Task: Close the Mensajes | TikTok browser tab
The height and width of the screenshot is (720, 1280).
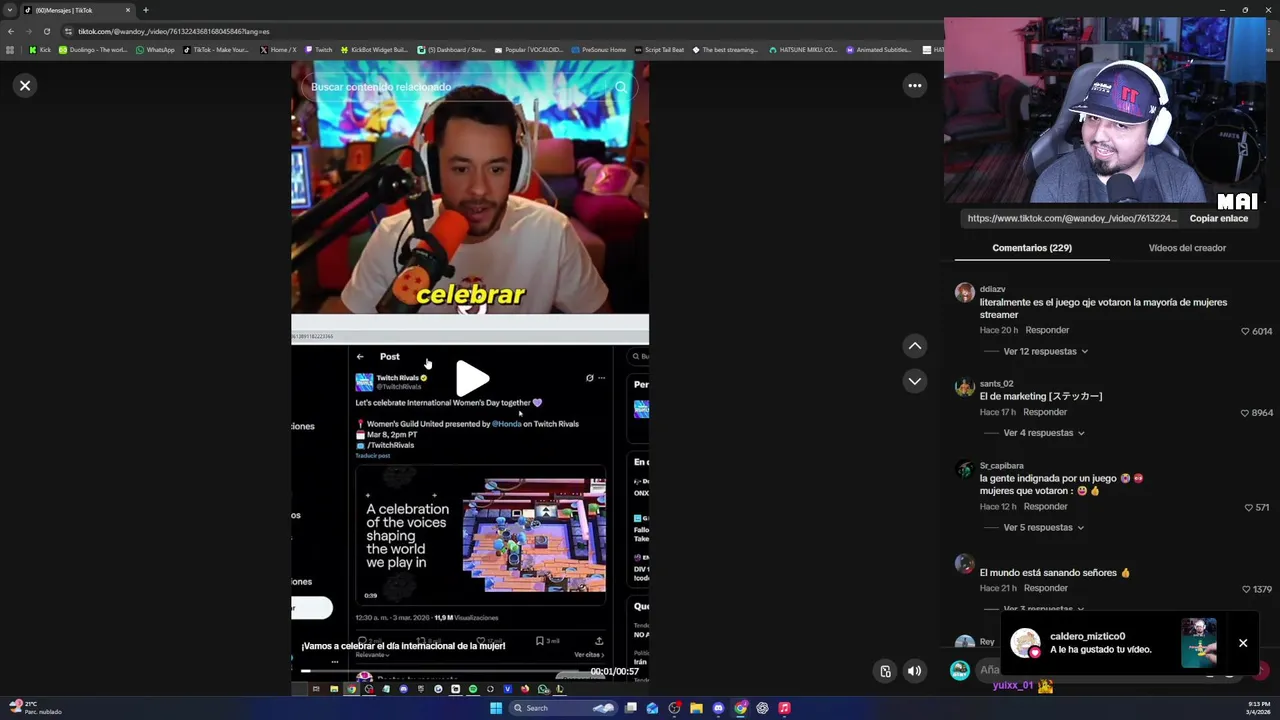Action: coord(128,10)
